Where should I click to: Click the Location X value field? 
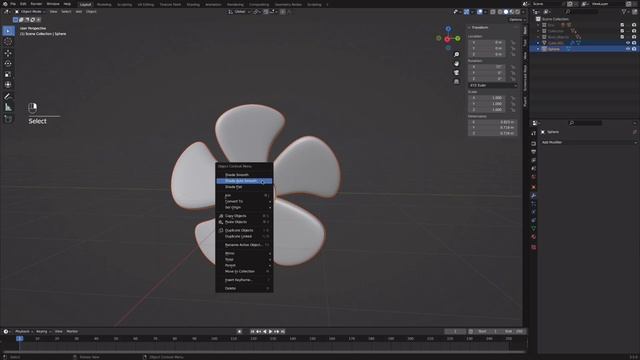click(487, 42)
